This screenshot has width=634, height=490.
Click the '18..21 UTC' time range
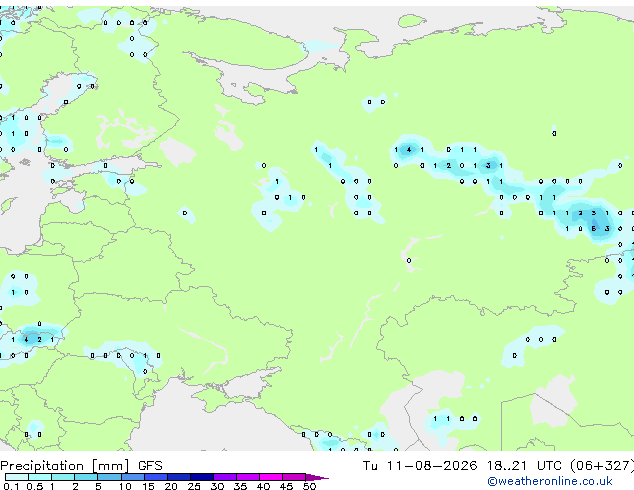(x=524, y=466)
